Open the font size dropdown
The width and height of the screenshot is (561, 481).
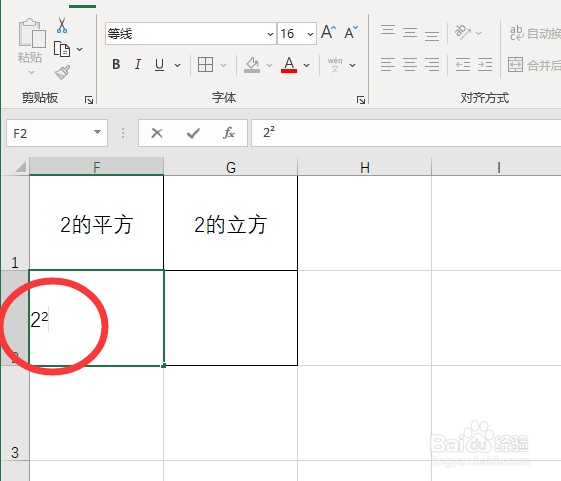[310, 34]
